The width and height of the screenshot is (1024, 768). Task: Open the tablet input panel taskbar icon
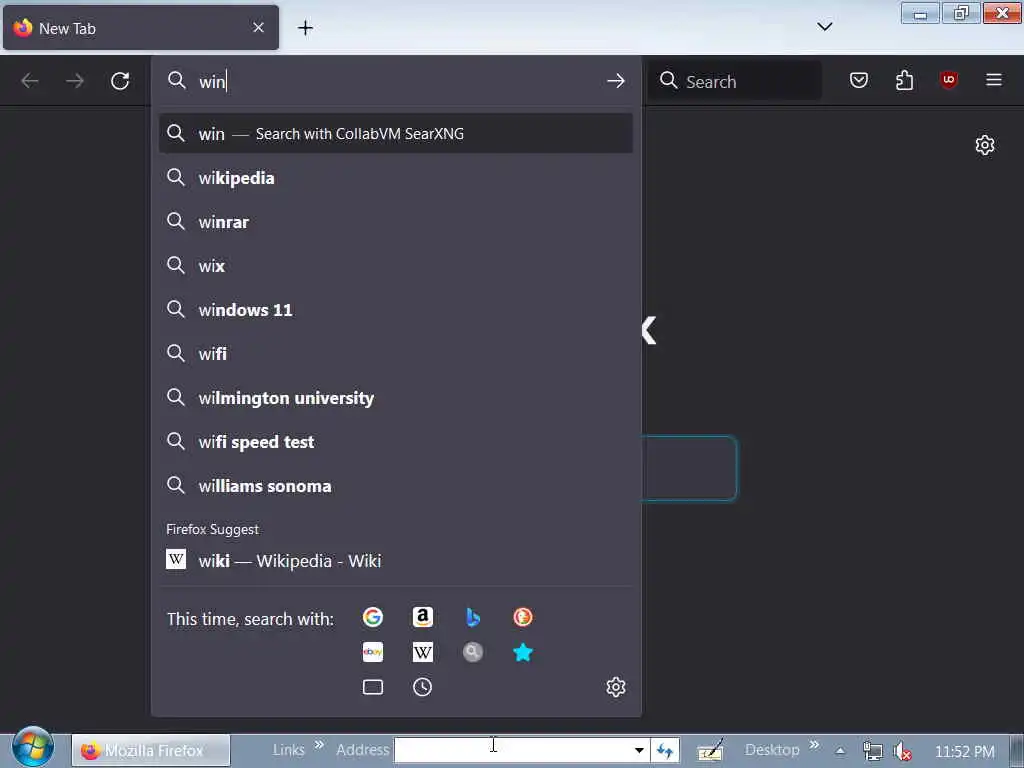[x=711, y=750]
